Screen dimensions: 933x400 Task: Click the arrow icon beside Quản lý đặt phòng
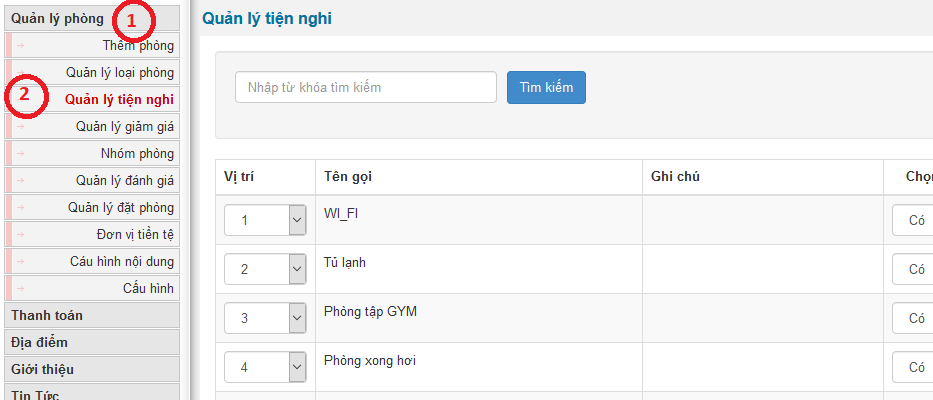pos(20,207)
